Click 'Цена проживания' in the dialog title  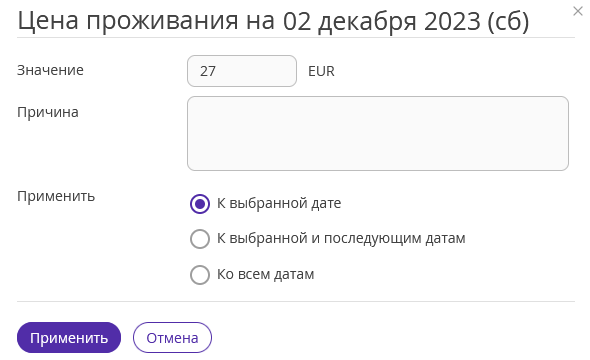click(128, 21)
